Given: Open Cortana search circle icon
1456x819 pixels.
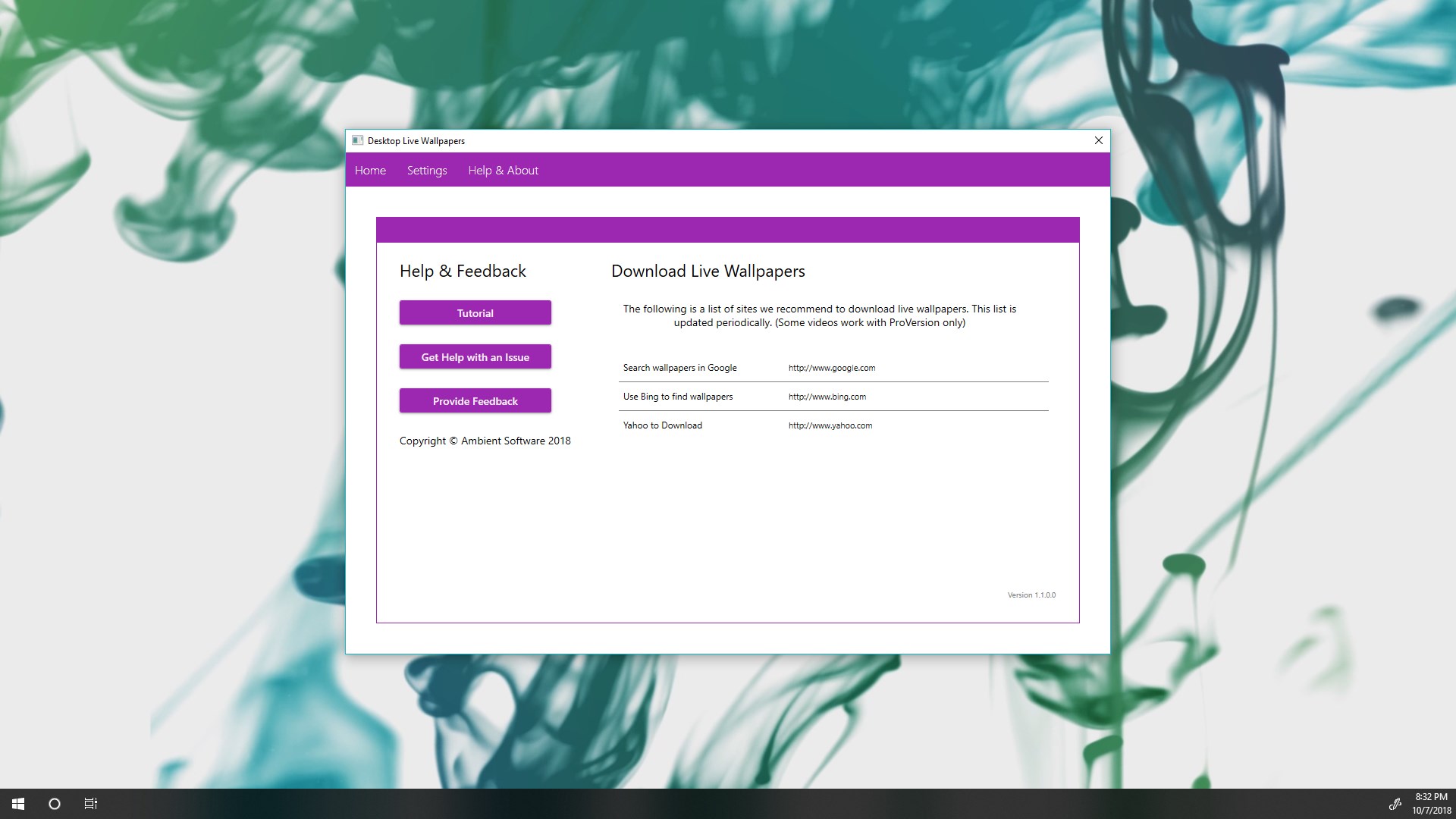Looking at the screenshot, I should 55,804.
